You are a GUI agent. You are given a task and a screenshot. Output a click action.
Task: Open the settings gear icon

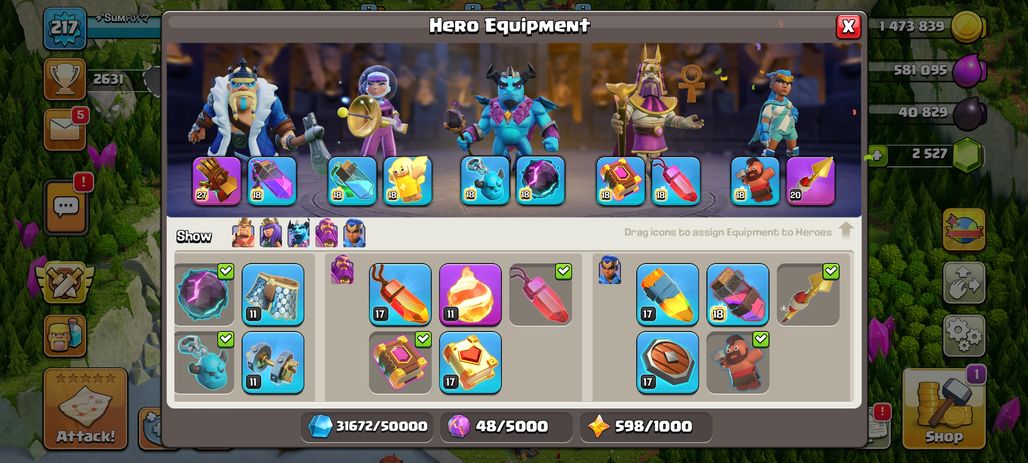tap(964, 336)
